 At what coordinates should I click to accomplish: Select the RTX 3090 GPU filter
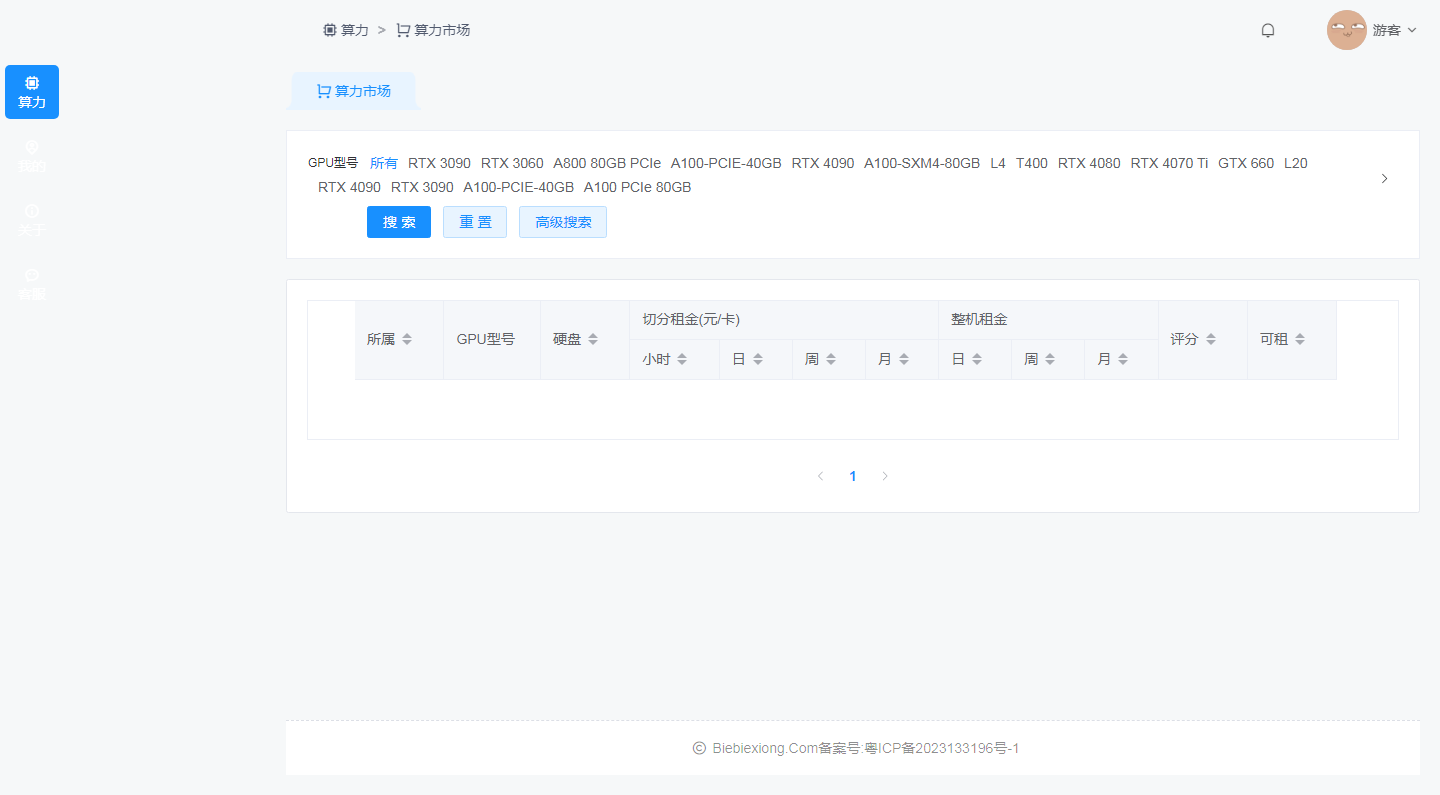[x=439, y=163]
